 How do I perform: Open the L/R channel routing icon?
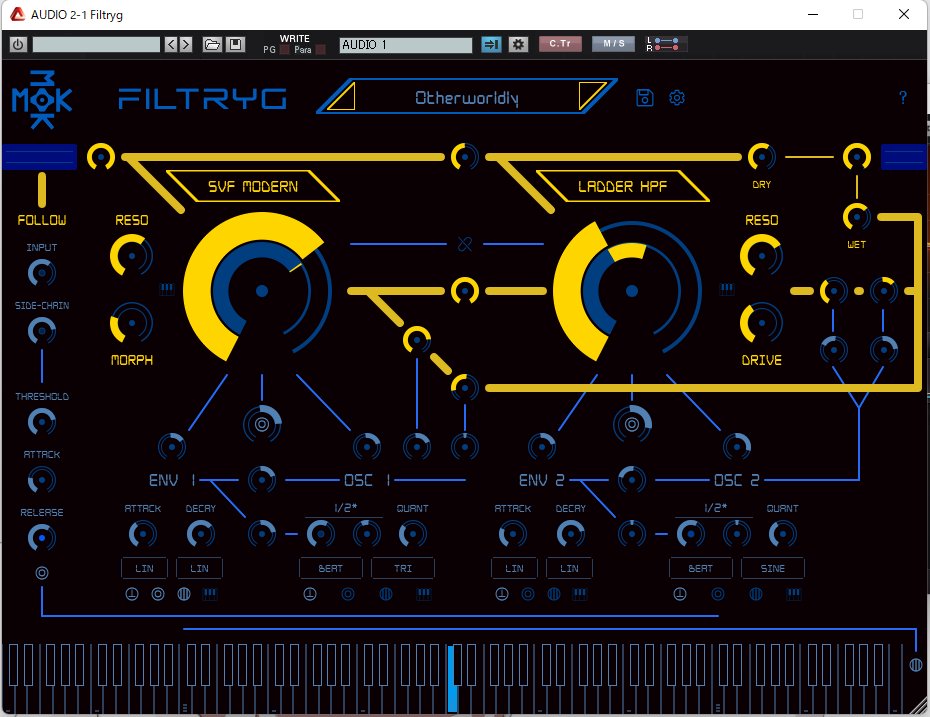[666, 44]
